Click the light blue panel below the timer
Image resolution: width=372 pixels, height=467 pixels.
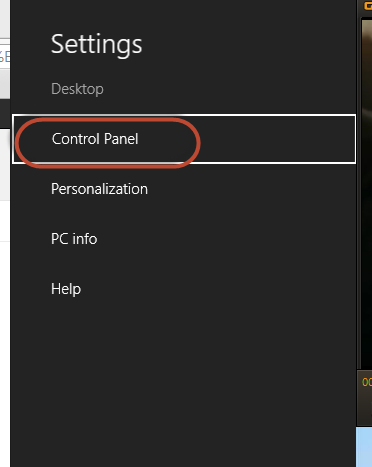(364, 447)
